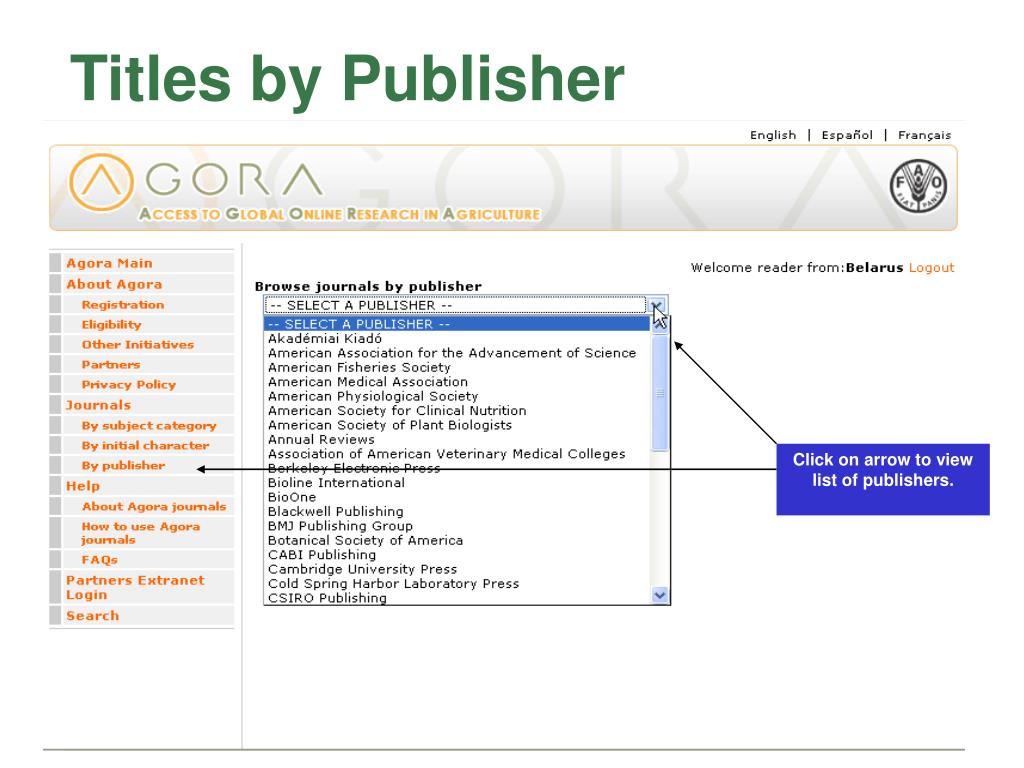Click the Logout link
1024x768 pixels.
pos(931,268)
